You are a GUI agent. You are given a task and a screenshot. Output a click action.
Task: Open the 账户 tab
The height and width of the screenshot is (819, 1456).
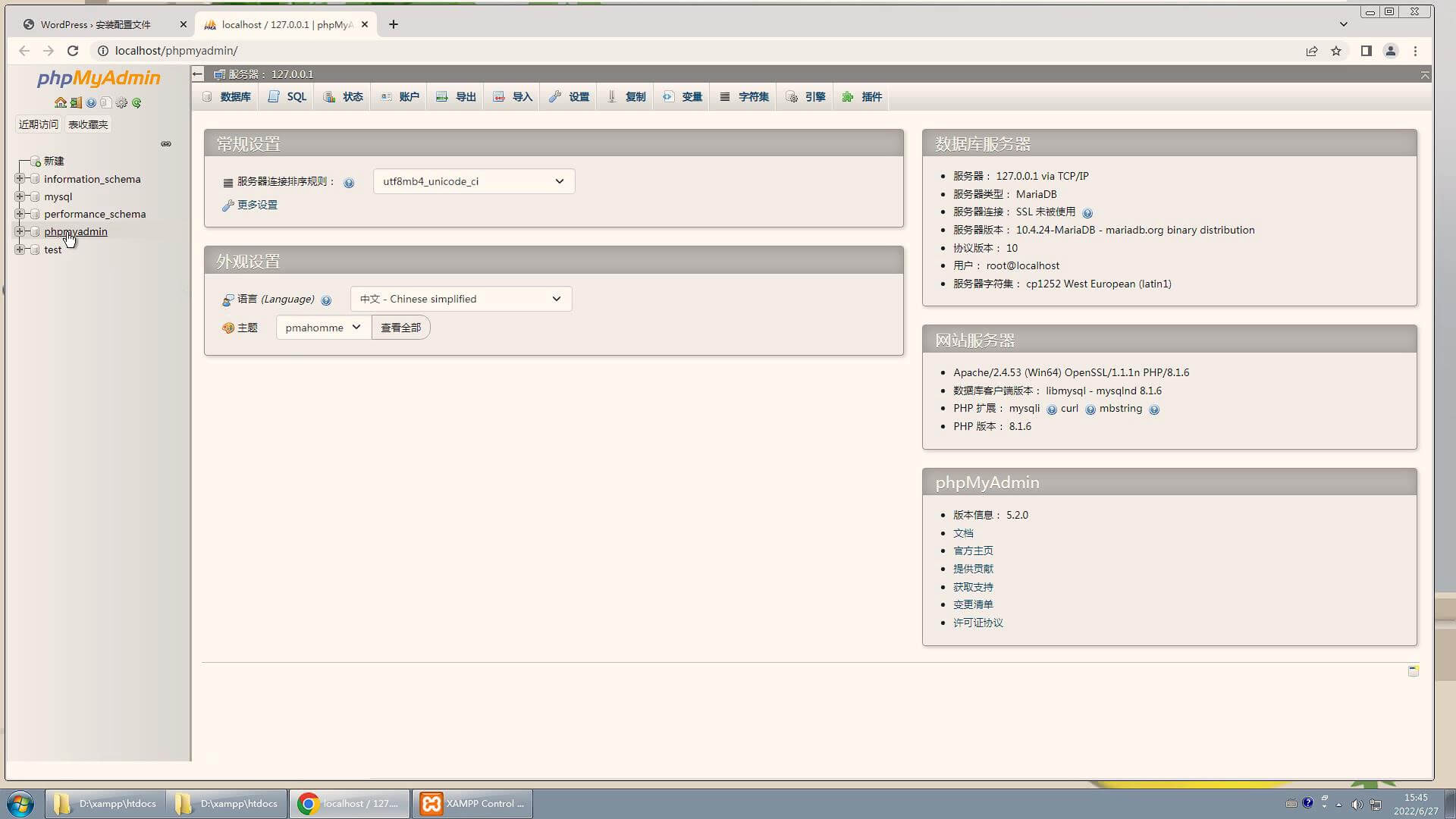tap(400, 97)
